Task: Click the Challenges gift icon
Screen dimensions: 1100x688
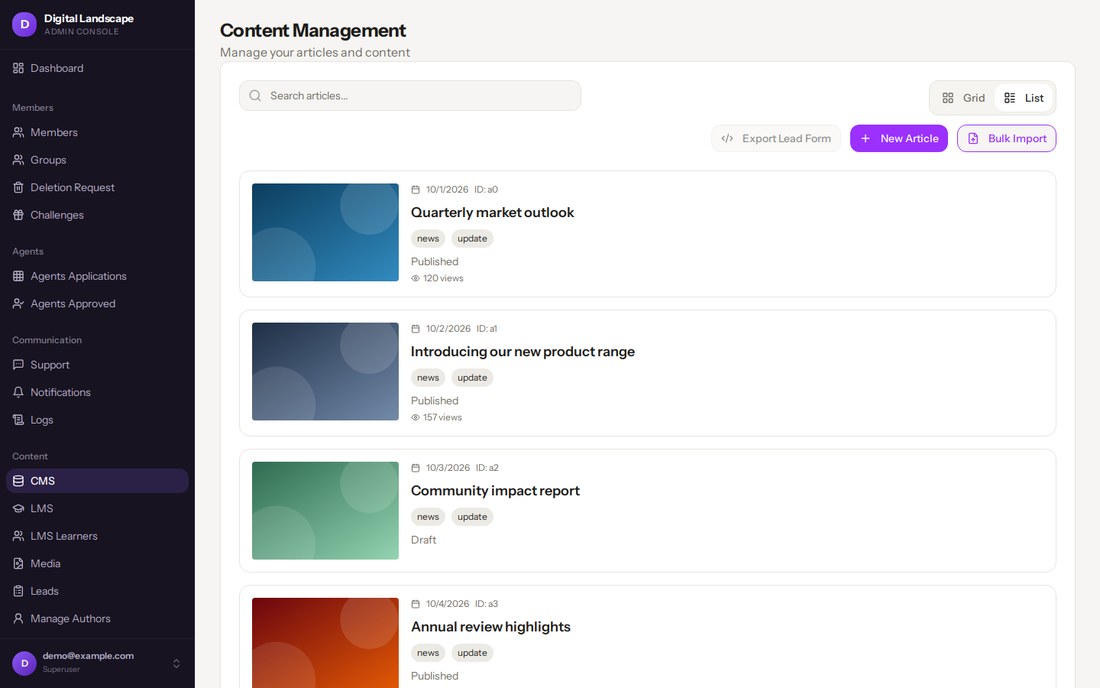Action: click(x=18, y=215)
